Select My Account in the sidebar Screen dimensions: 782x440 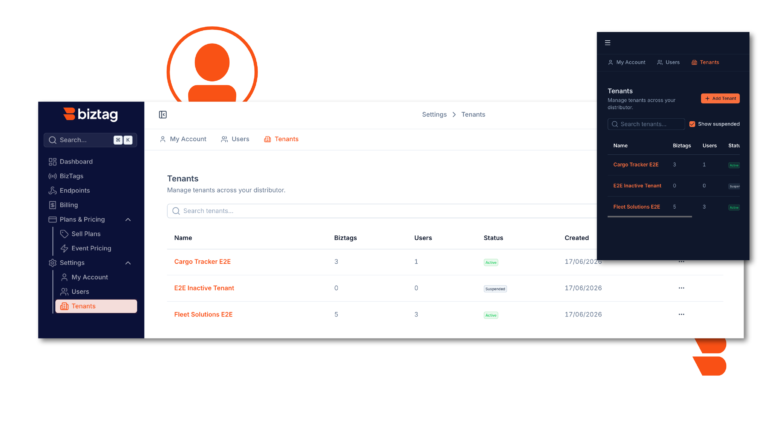click(89, 277)
